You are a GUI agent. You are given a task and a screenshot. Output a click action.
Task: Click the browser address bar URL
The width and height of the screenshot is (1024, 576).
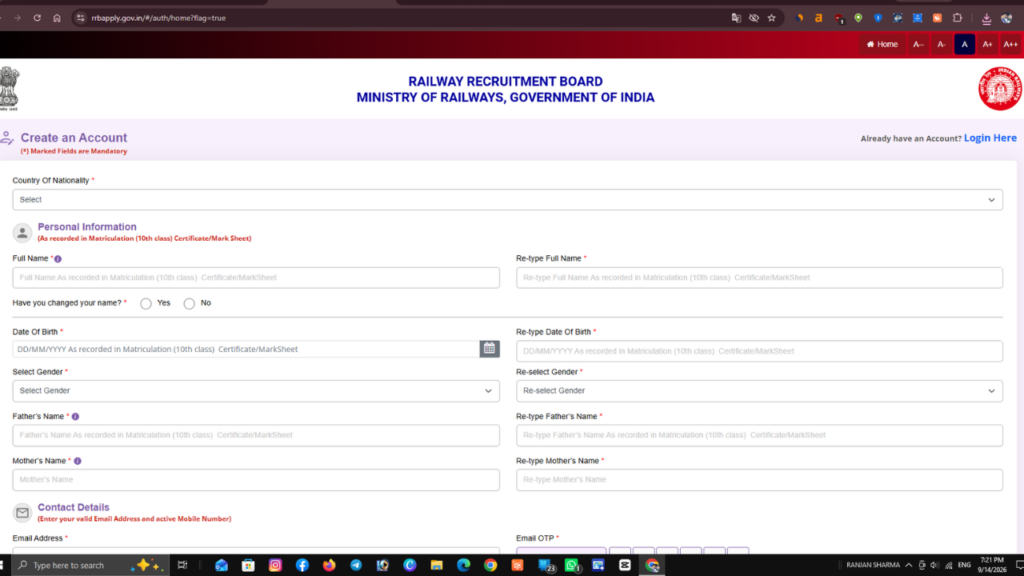pyautogui.click(x=159, y=18)
